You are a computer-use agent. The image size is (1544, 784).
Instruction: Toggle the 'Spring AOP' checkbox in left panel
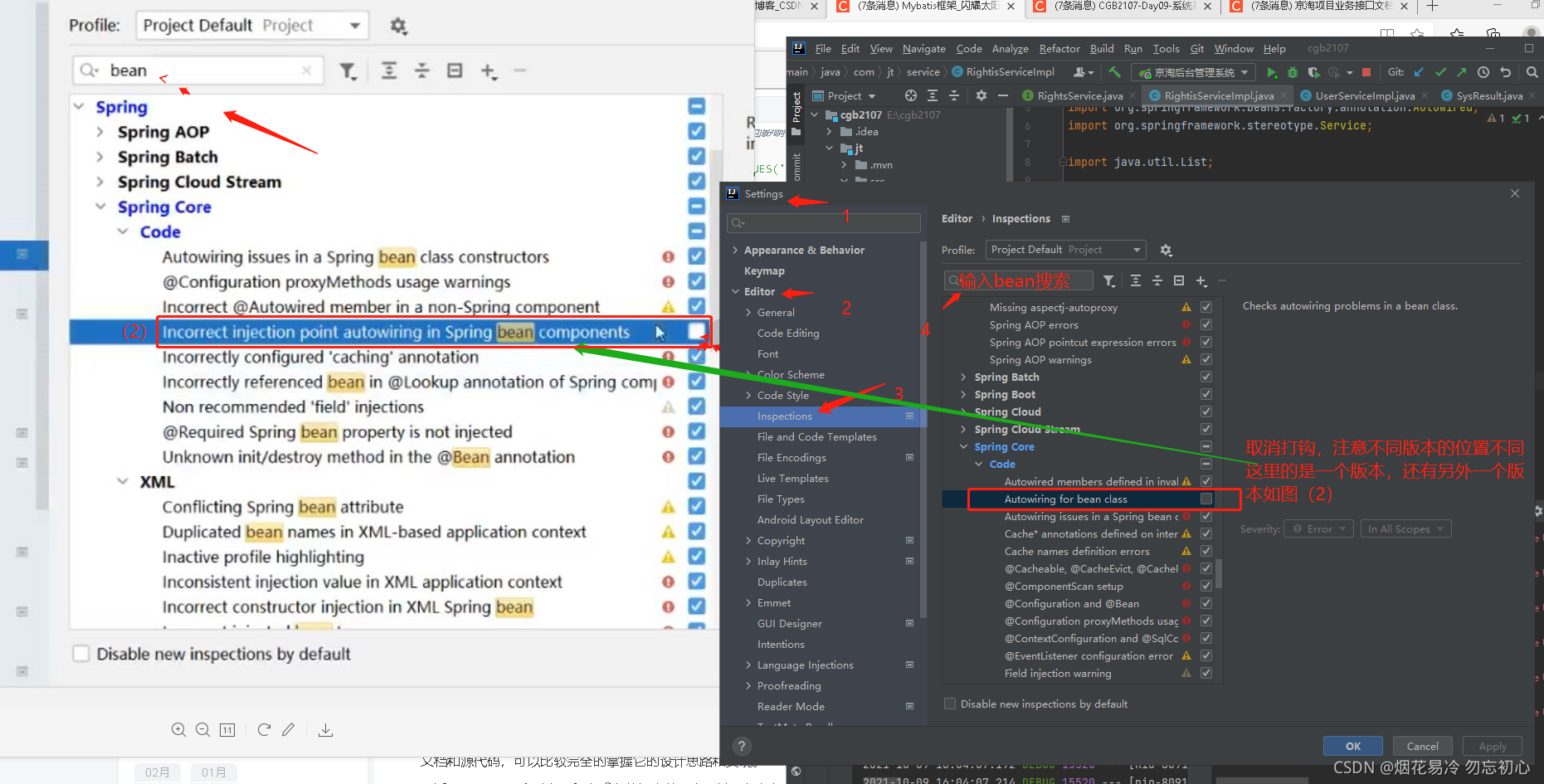pos(696,131)
